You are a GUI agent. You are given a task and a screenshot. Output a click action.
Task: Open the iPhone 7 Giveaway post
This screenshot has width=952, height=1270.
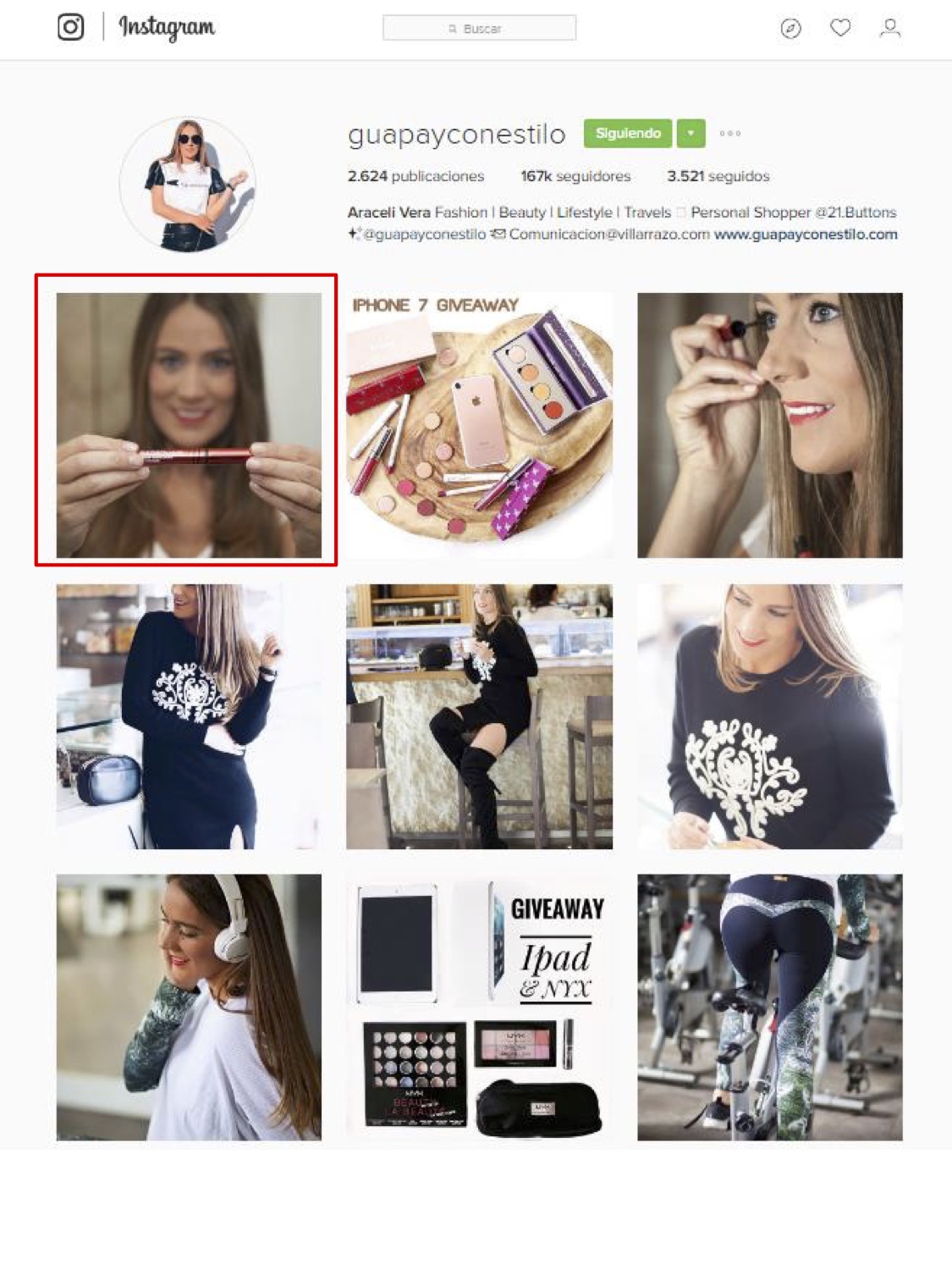[479, 425]
